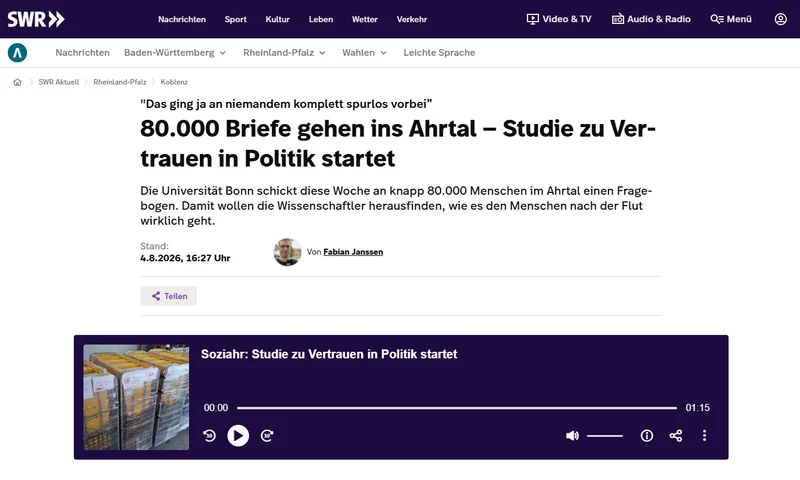Viewport: 800px width, 480px height.
Task: Click the kicker quote 'Das ging ja an niemandem'
Action: point(286,104)
